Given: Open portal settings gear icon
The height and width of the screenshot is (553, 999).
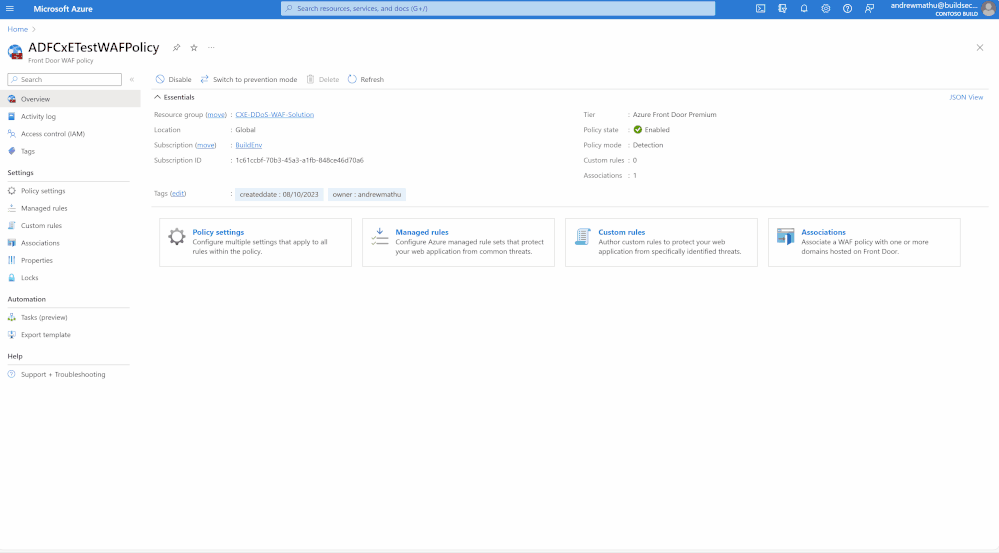Looking at the screenshot, I should 826,9.
